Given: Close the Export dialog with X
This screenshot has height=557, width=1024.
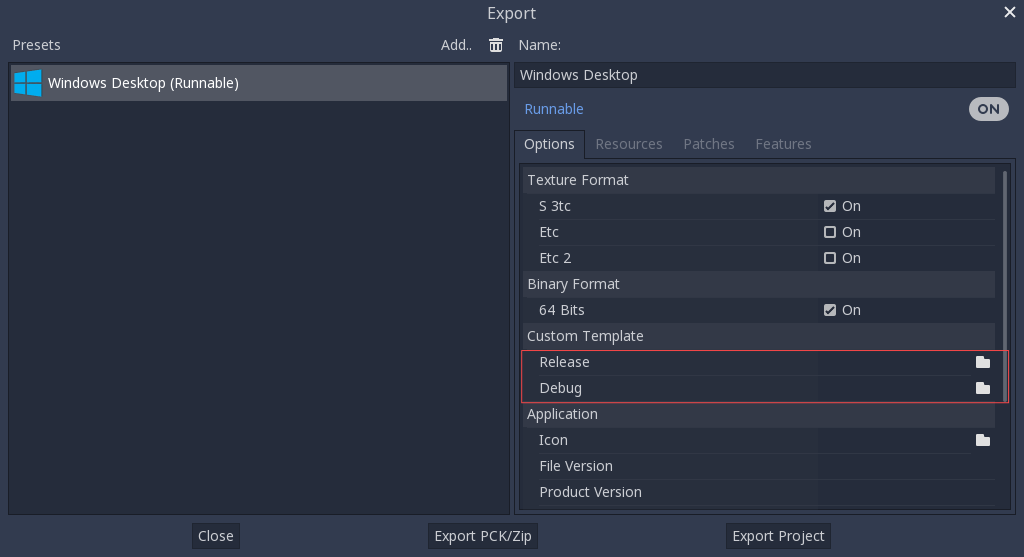Looking at the screenshot, I should 1009,12.
